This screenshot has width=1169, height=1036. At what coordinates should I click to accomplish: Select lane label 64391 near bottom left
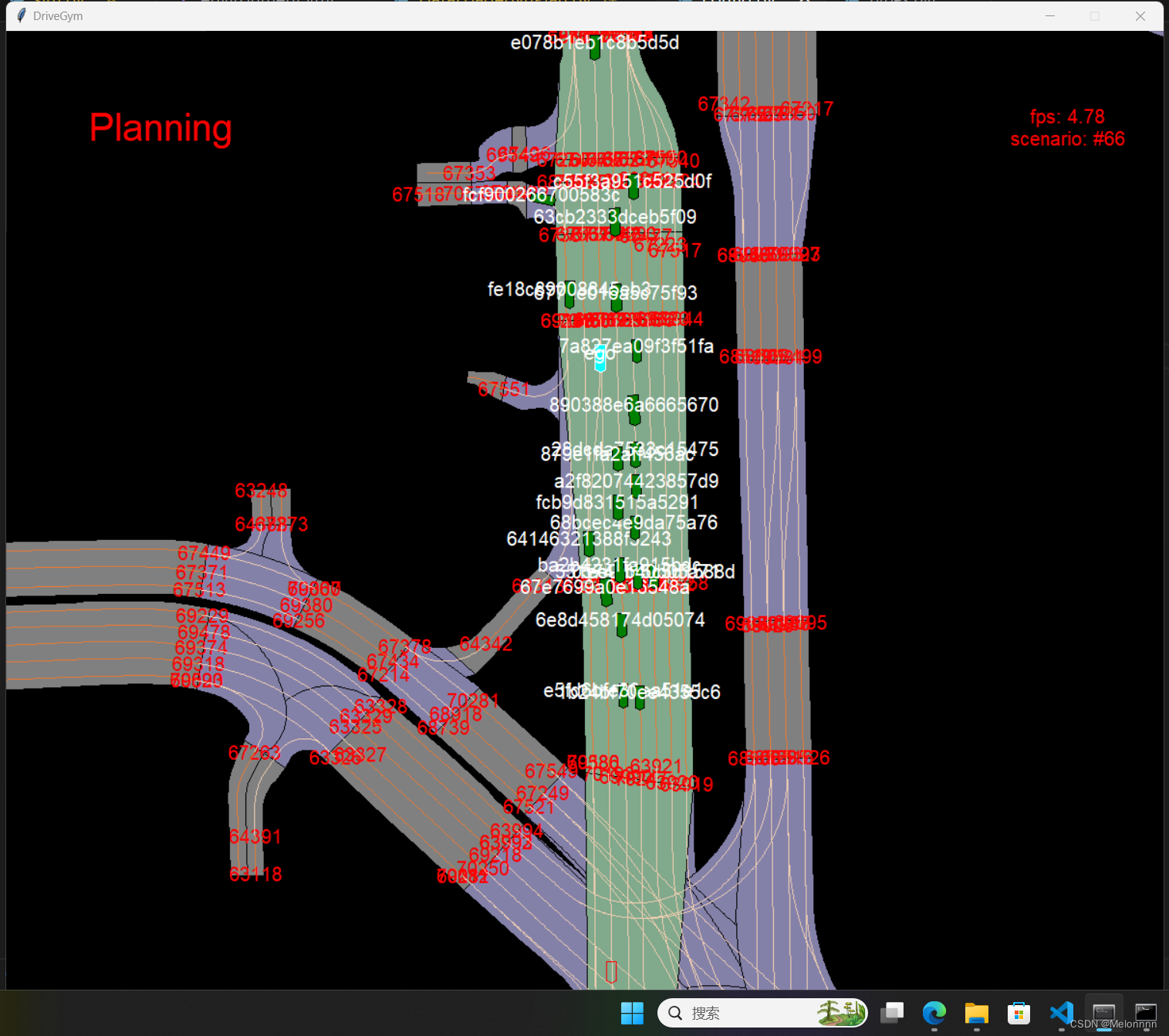pyautogui.click(x=255, y=837)
